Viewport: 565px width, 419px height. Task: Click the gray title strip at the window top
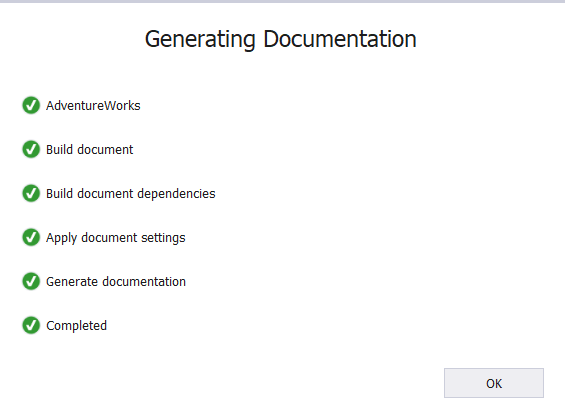tap(282, 1)
